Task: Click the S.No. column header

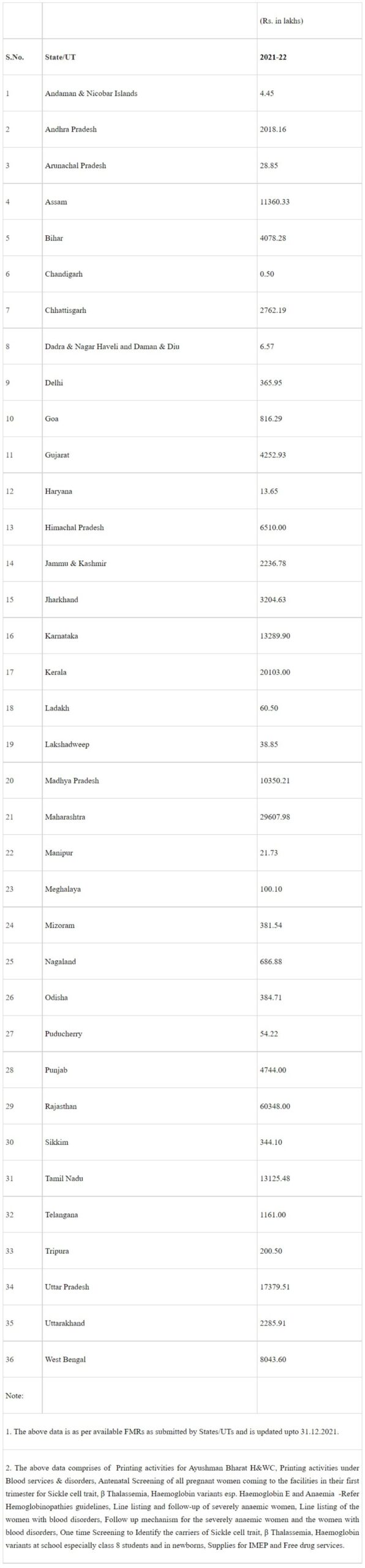Action: [x=14, y=57]
